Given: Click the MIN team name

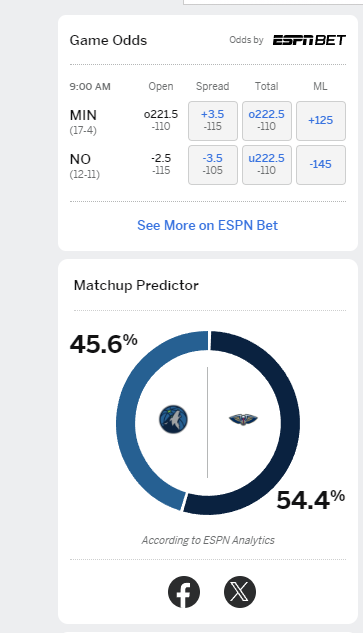Looking at the screenshot, I should tap(83, 115).
